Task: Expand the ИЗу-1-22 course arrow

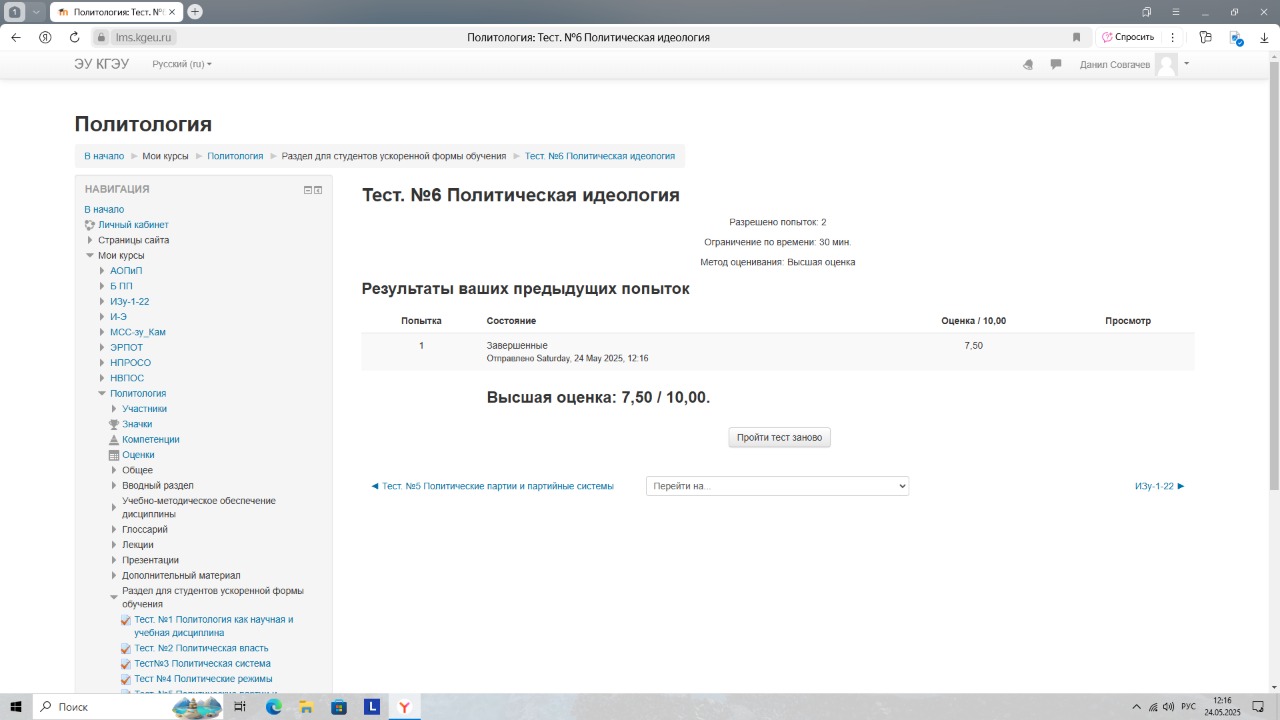Action: (102, 302)
